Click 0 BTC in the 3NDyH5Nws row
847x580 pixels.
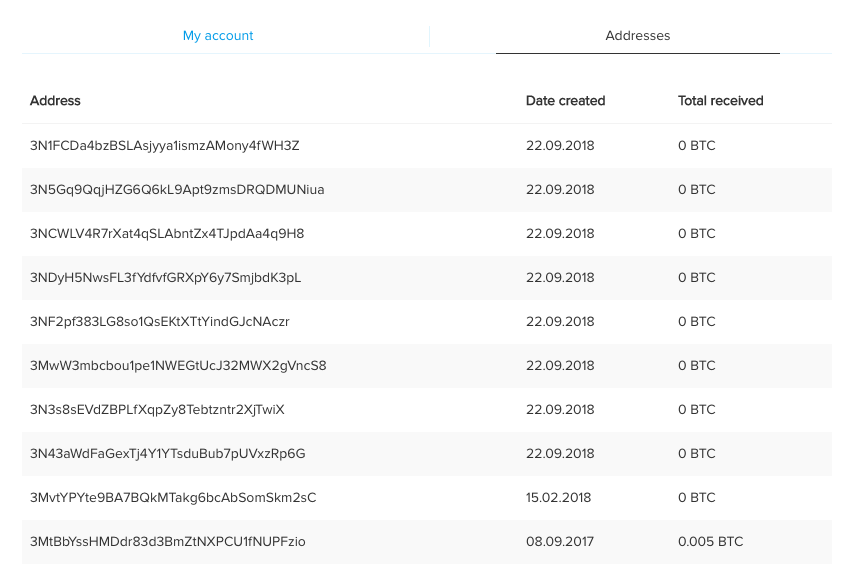pos(696,278)
